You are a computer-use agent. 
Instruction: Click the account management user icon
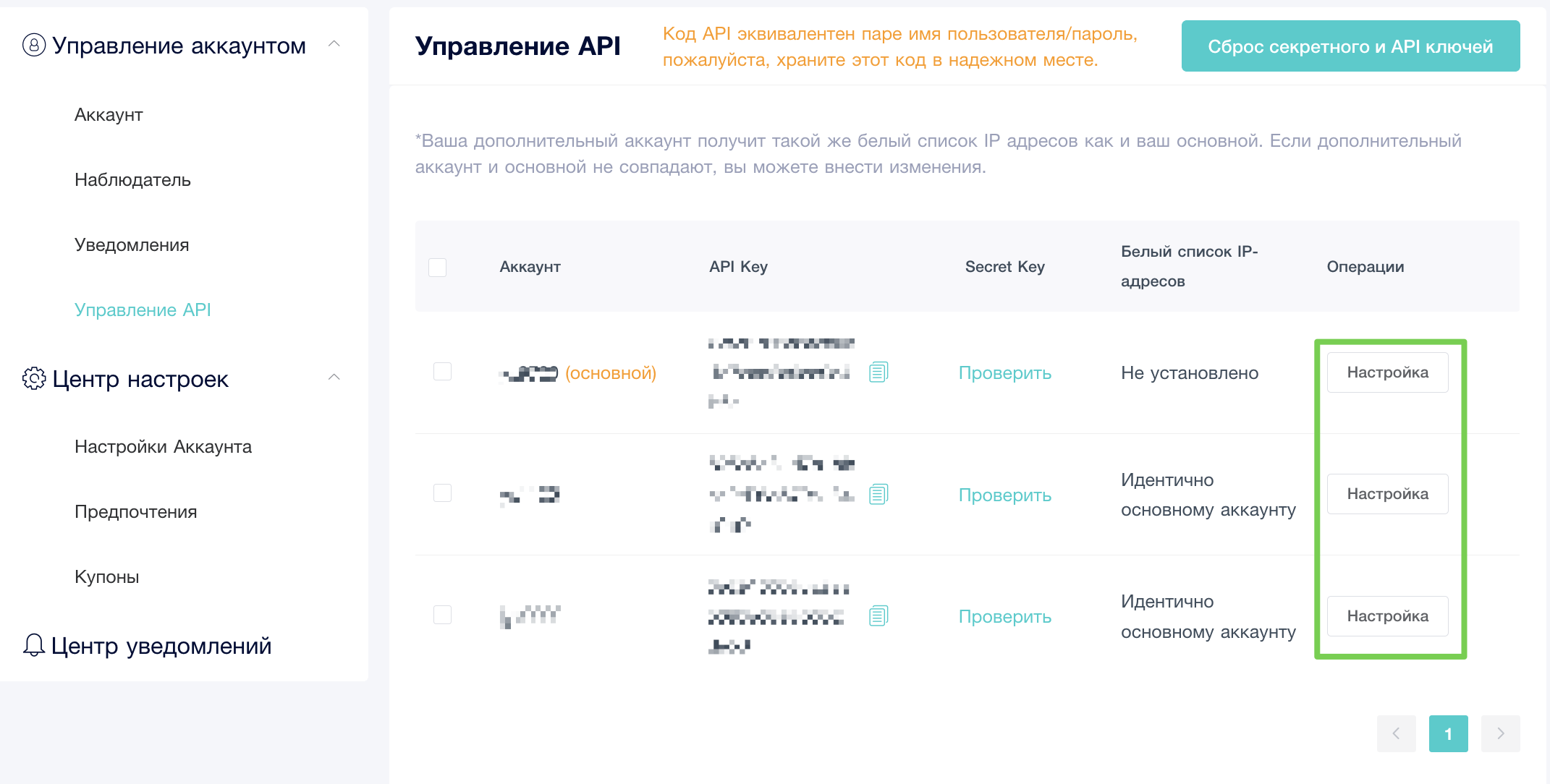[x=34, y=45]
